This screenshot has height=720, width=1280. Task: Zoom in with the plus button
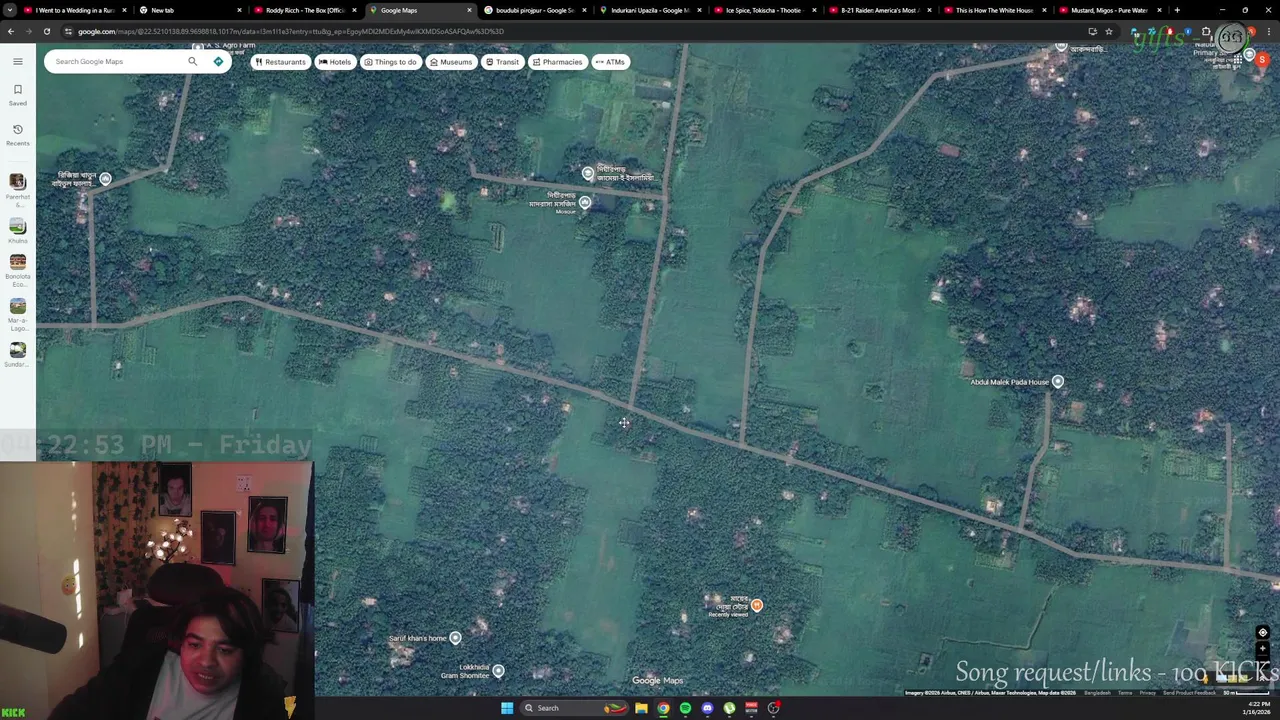coord(1262,649)
